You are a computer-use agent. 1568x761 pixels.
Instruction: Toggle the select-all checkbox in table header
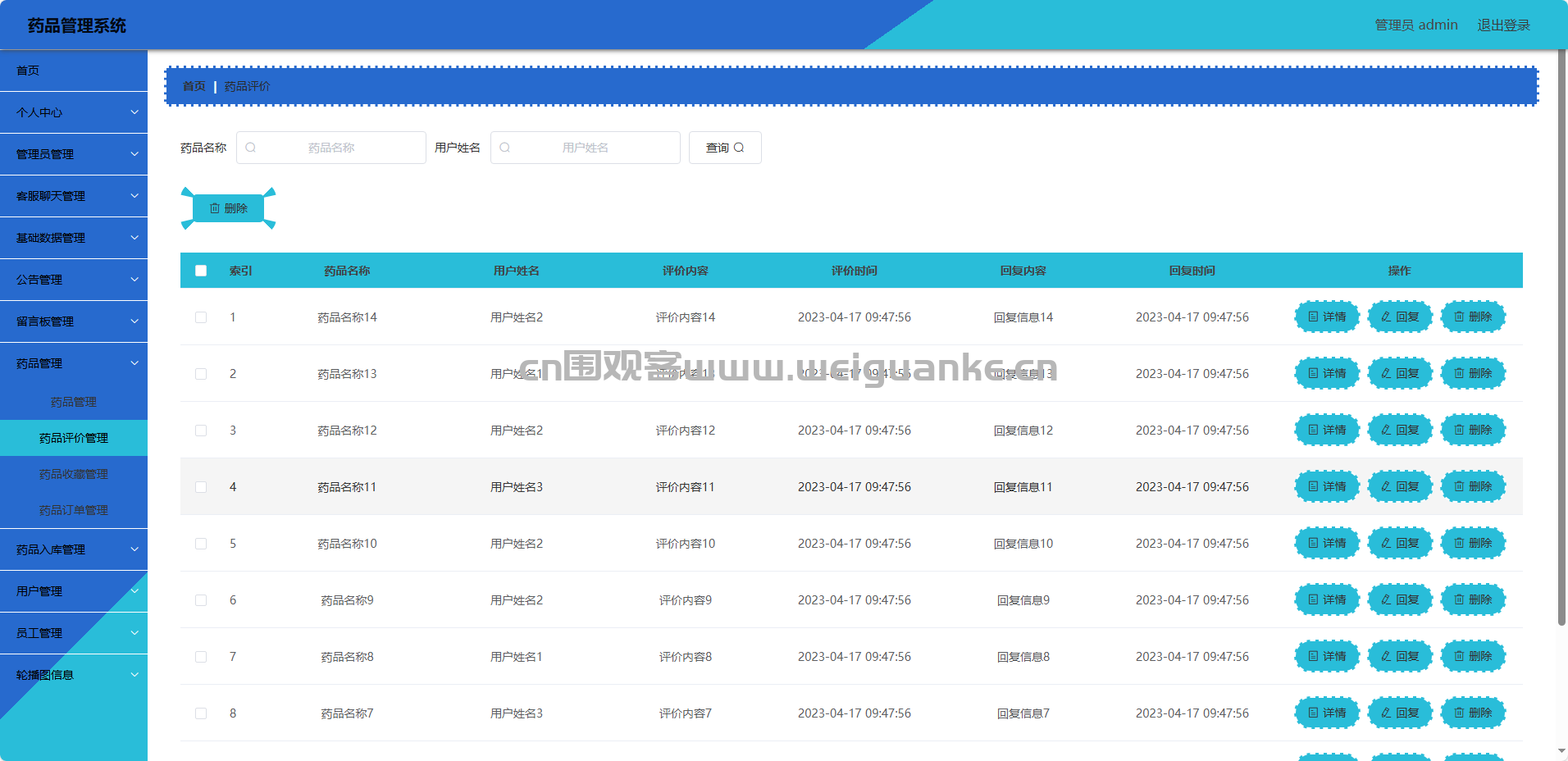coord(201,271)
